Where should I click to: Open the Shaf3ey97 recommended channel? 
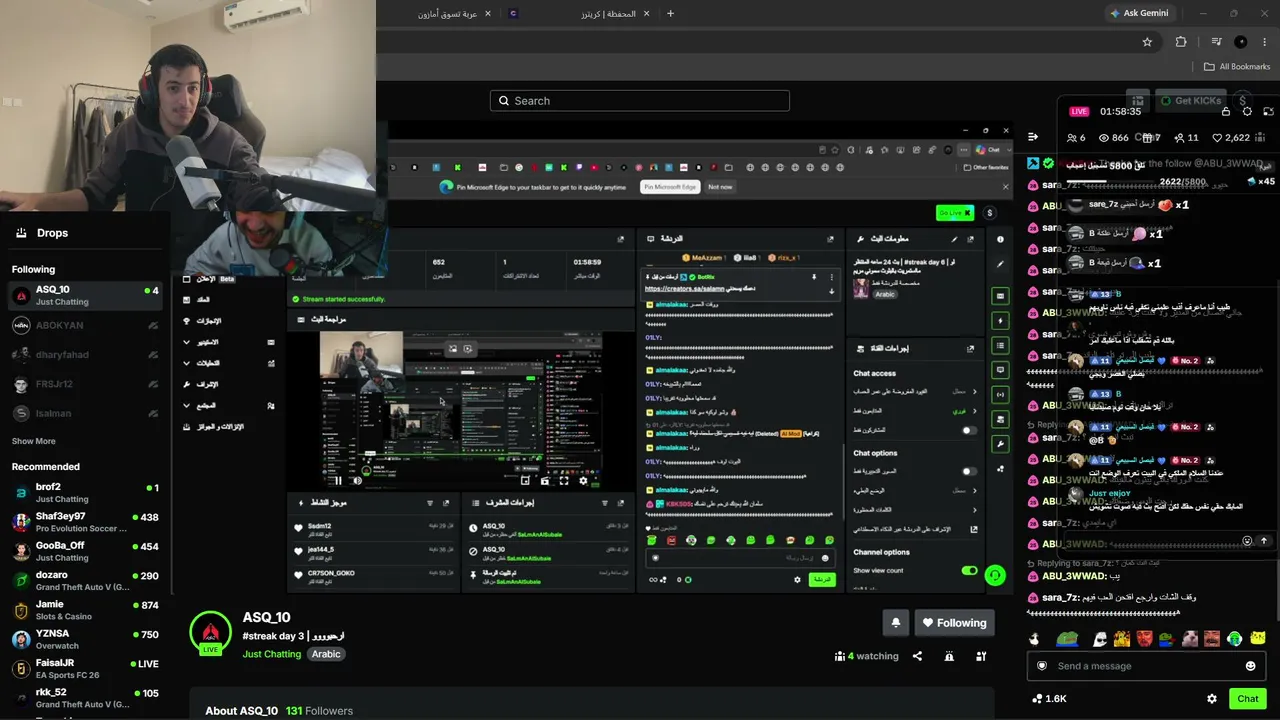point(85,522)
